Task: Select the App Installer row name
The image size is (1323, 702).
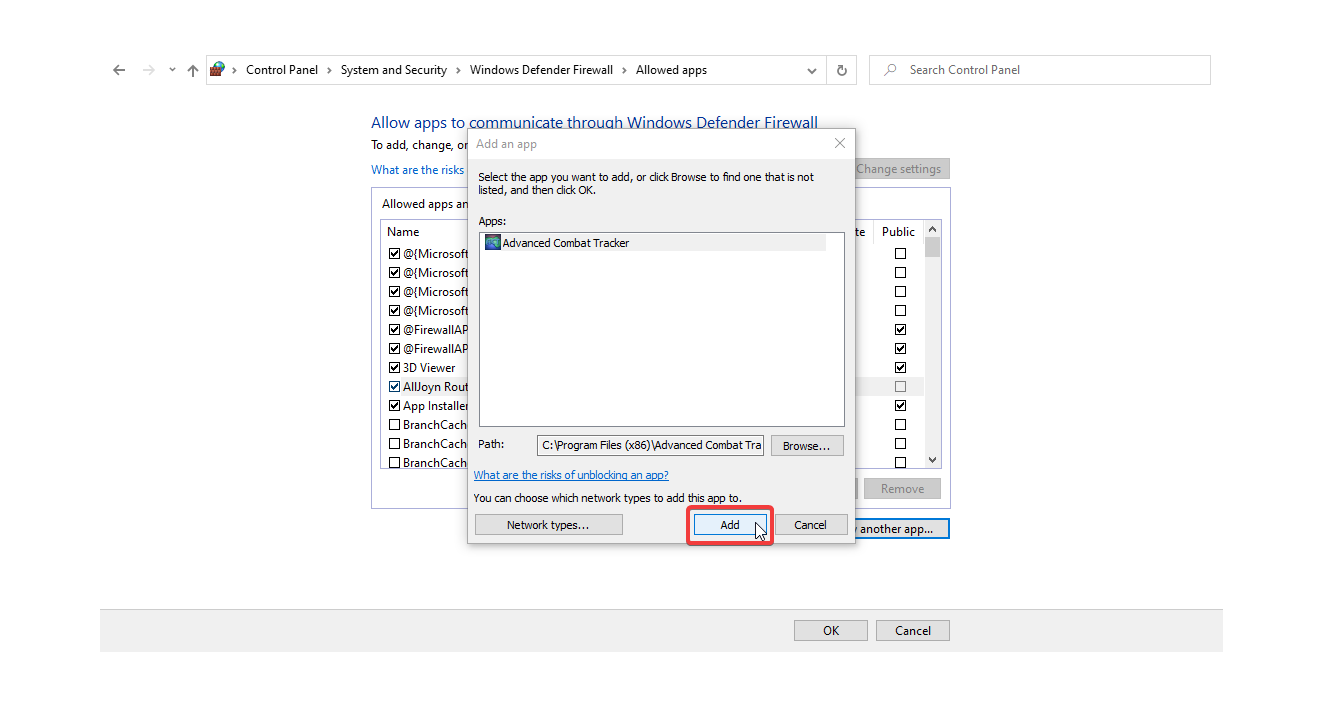Action: tap(435, 406)
